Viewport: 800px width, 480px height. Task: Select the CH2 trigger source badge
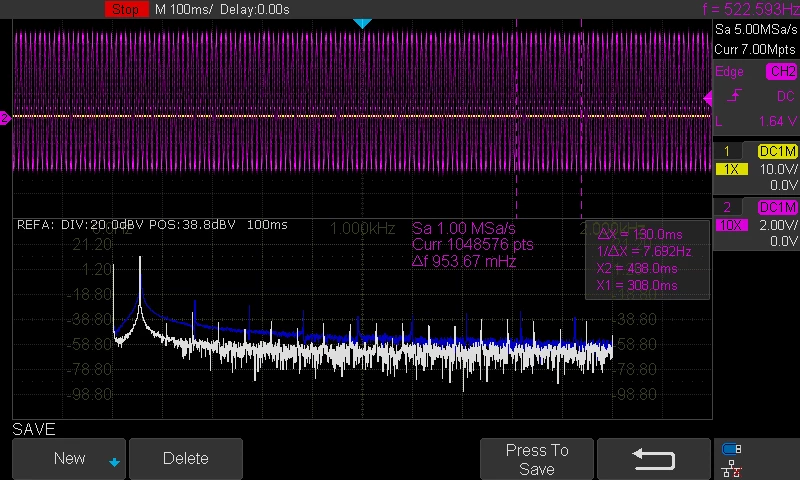click(x=782, y=71)
